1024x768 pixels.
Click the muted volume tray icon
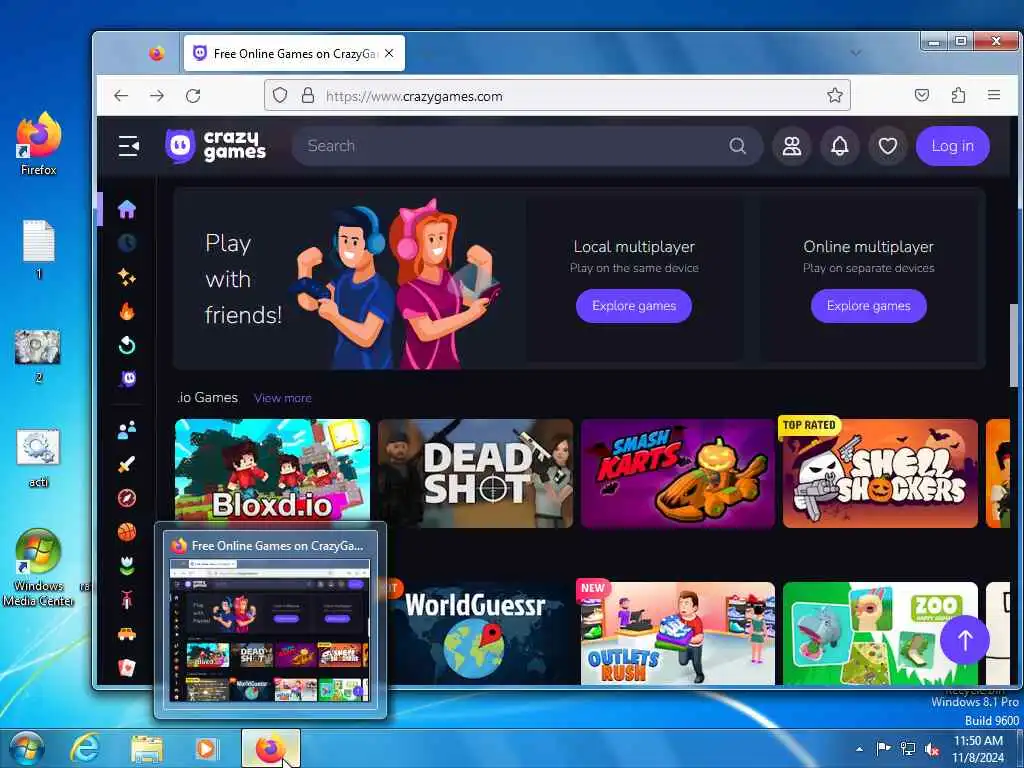tap(933, 749)
